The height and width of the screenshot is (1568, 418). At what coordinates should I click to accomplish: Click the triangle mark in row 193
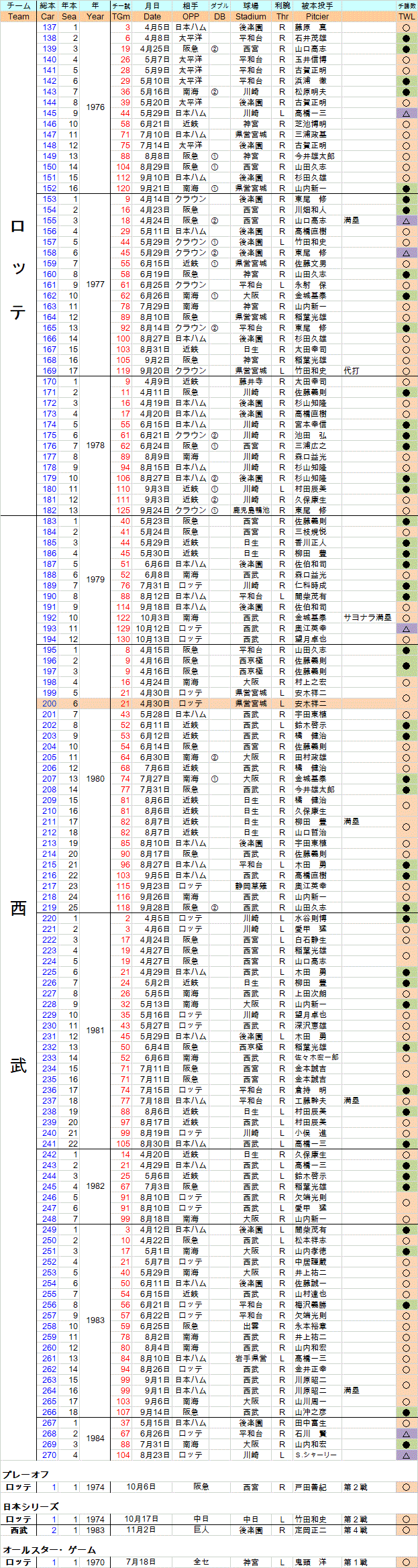coord(406,629)
